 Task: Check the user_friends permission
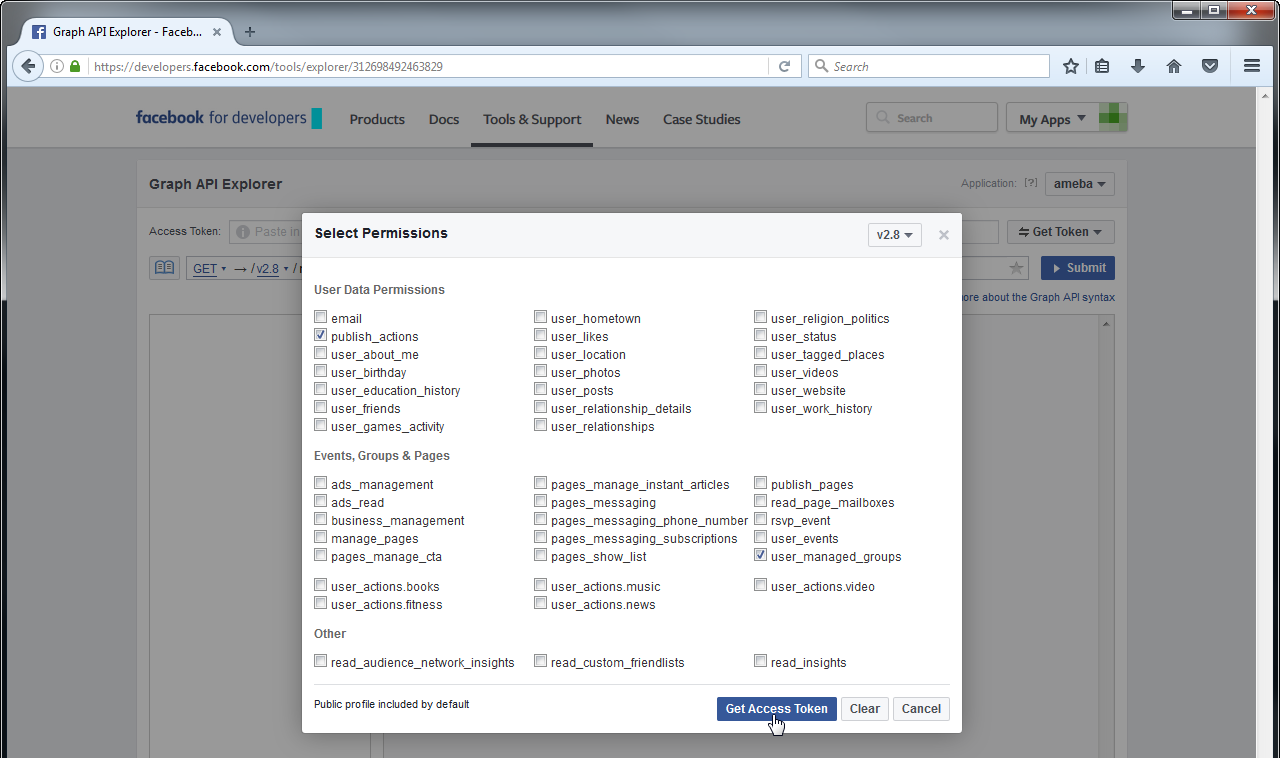pos(320,408)
